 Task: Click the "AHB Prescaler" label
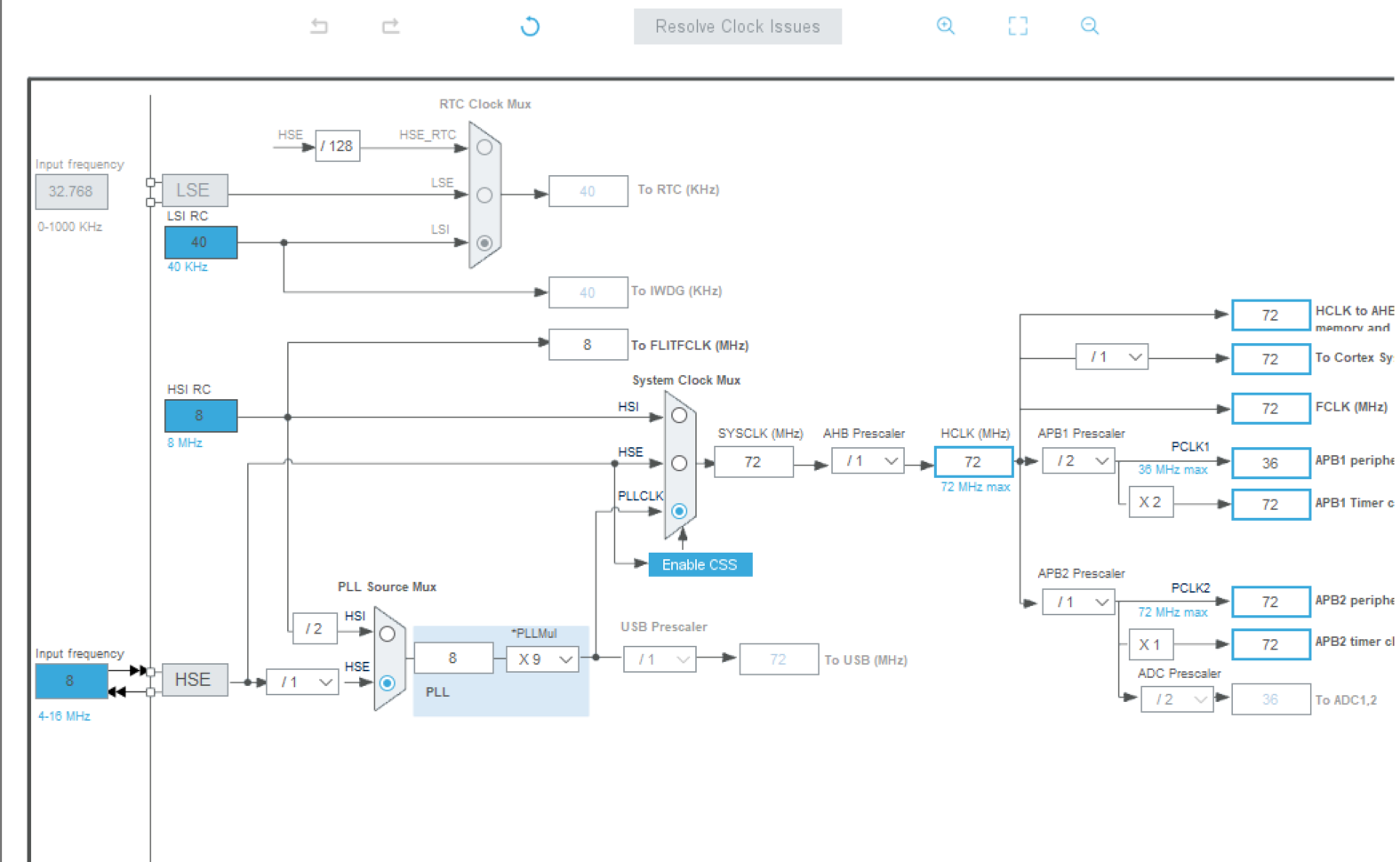click(864, 434)
